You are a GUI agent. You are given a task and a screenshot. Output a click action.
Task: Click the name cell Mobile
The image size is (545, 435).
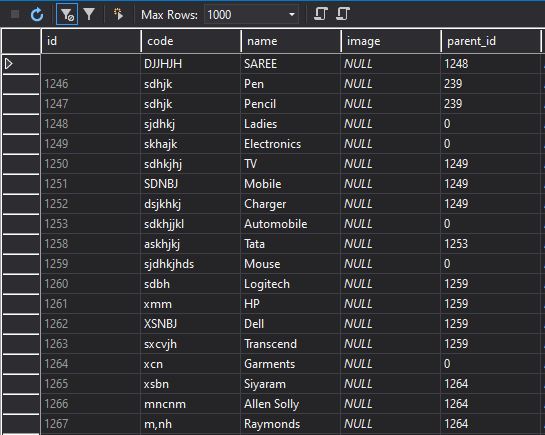pos(291,184)
